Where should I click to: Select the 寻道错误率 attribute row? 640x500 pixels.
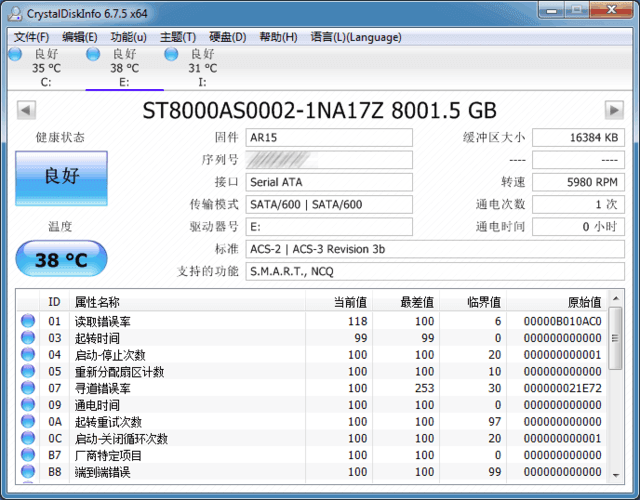click(312, 388)
